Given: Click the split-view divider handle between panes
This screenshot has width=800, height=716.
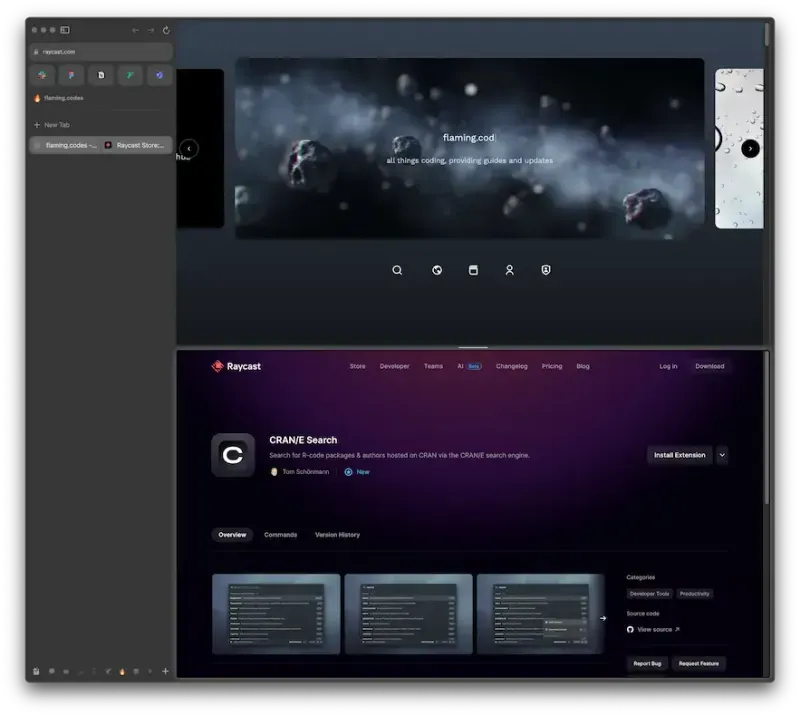Looking at the screenshot, I should 473,348.
